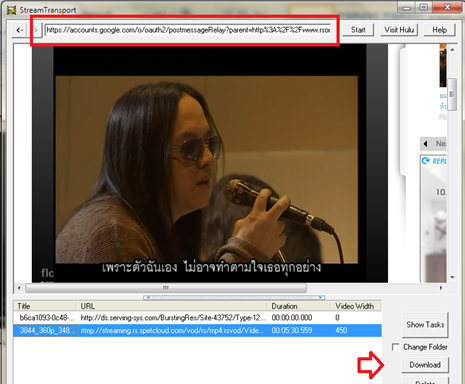Open the Help button

[439, 30]
